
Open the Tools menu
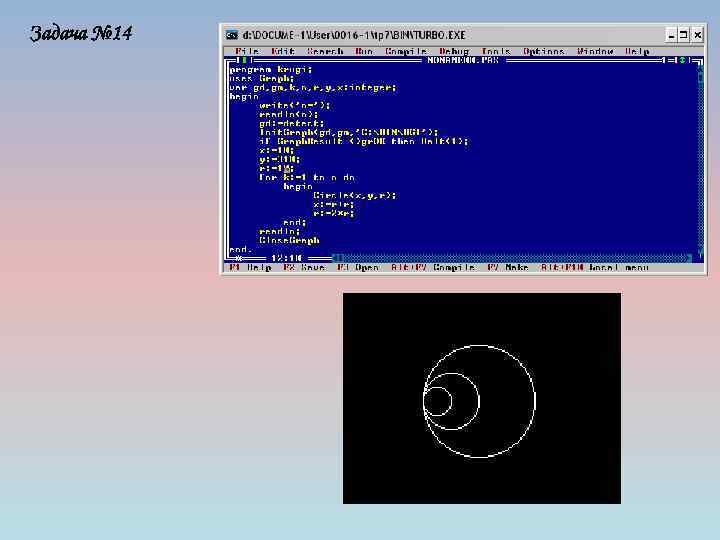coord(496,51)
